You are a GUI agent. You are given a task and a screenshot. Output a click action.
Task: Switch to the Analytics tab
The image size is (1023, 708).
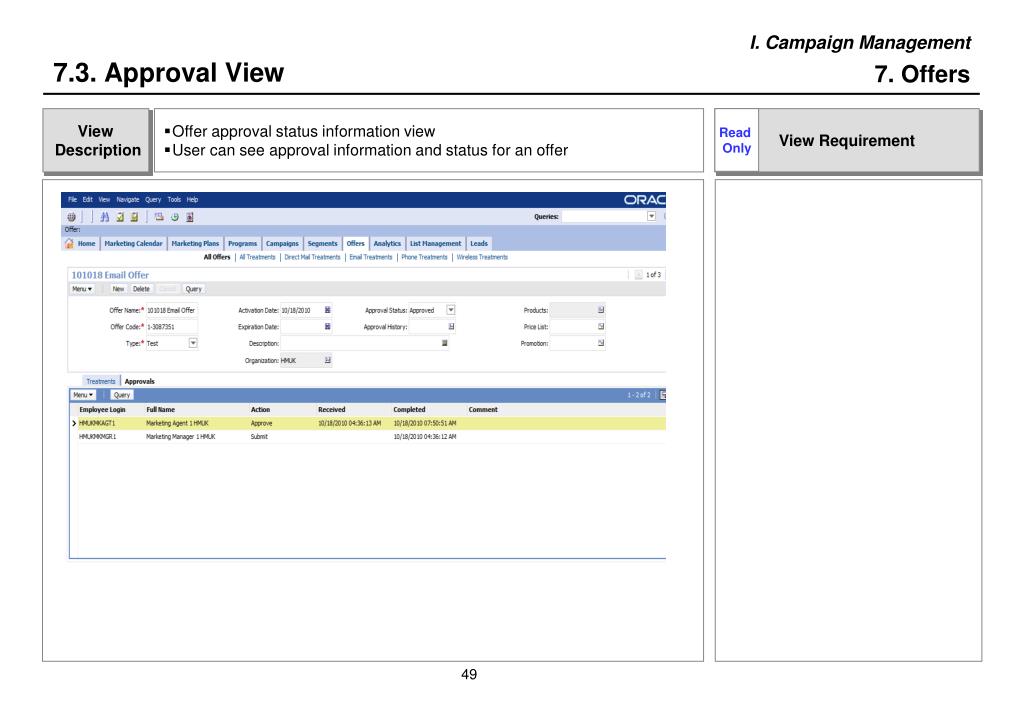(388, 243)
